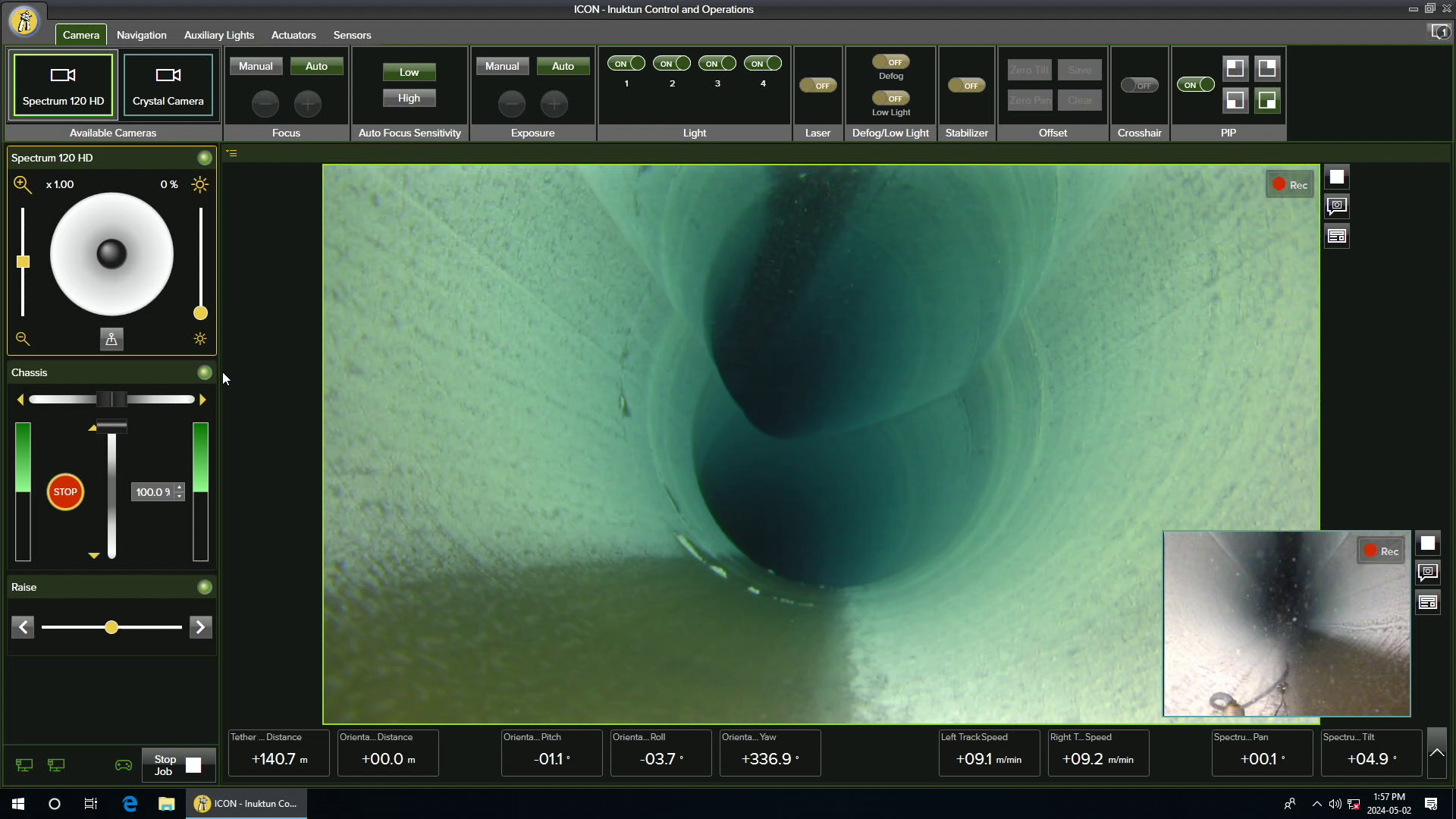
Task: Set PIP to top-right position
Action: [1267, 68]
